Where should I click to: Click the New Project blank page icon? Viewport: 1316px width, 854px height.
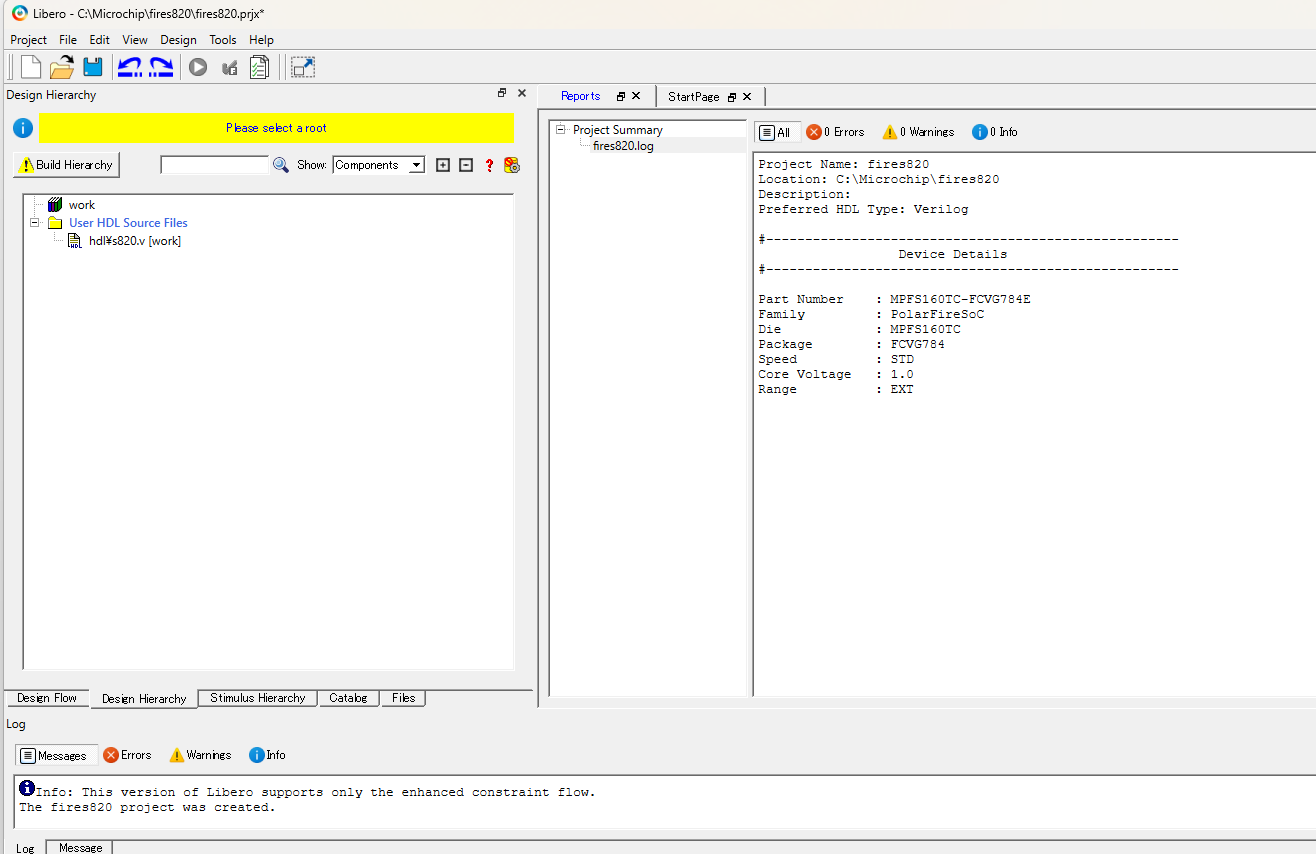[31, 68]
